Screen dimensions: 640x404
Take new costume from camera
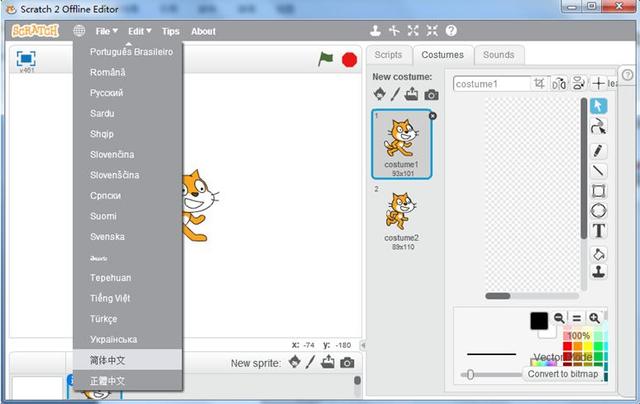coord(431,95)
